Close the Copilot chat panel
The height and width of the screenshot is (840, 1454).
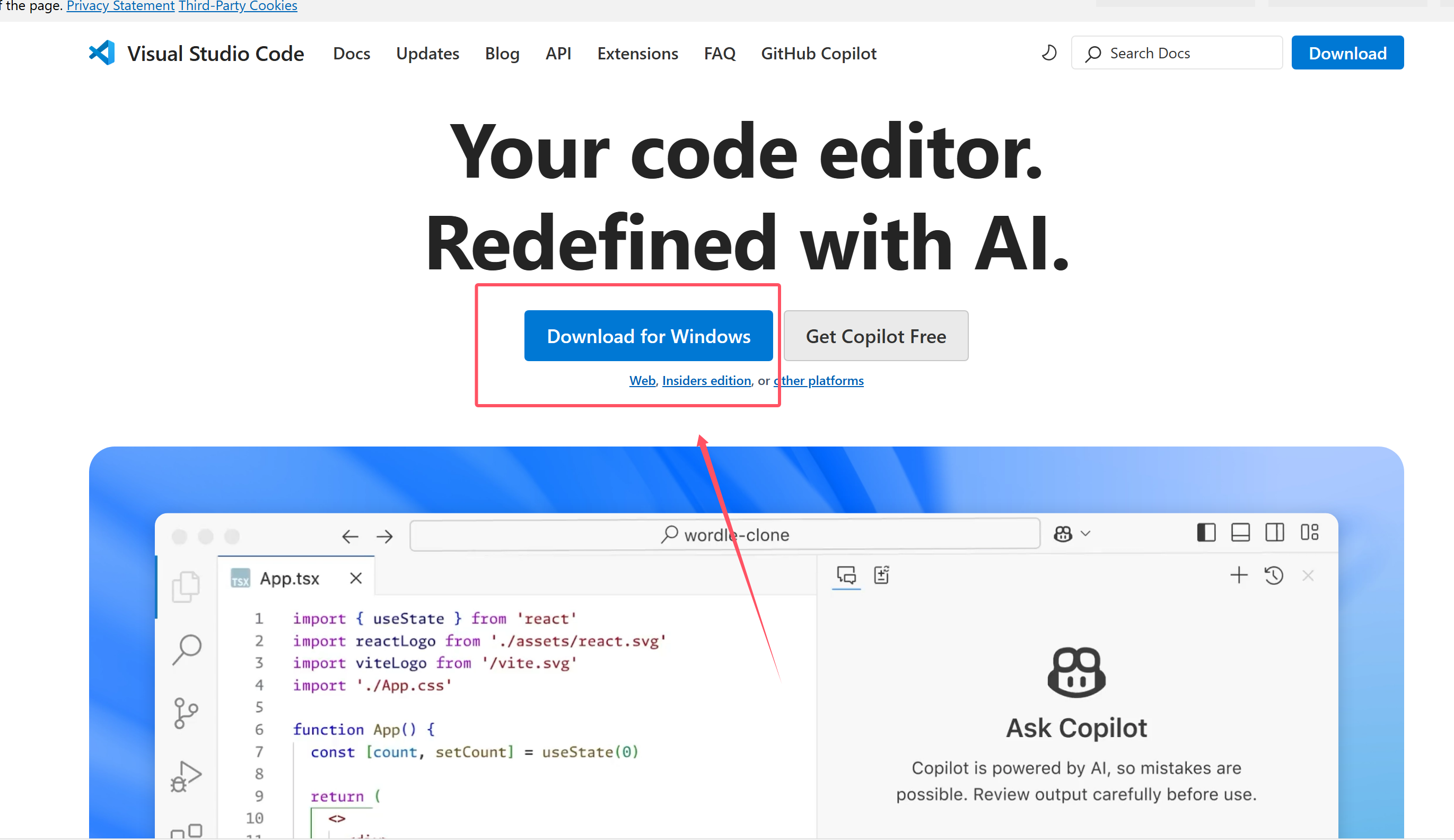click(1308, 575)
